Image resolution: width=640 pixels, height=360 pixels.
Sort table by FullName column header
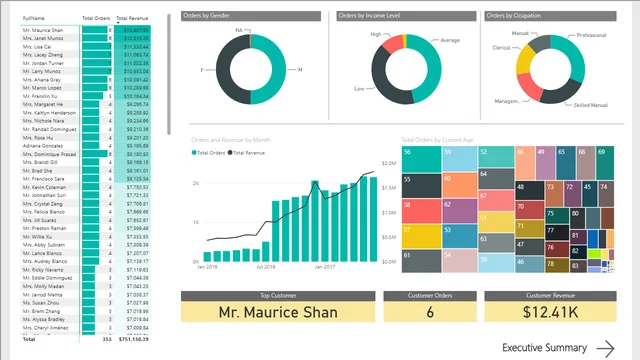(x=33, y=18)
